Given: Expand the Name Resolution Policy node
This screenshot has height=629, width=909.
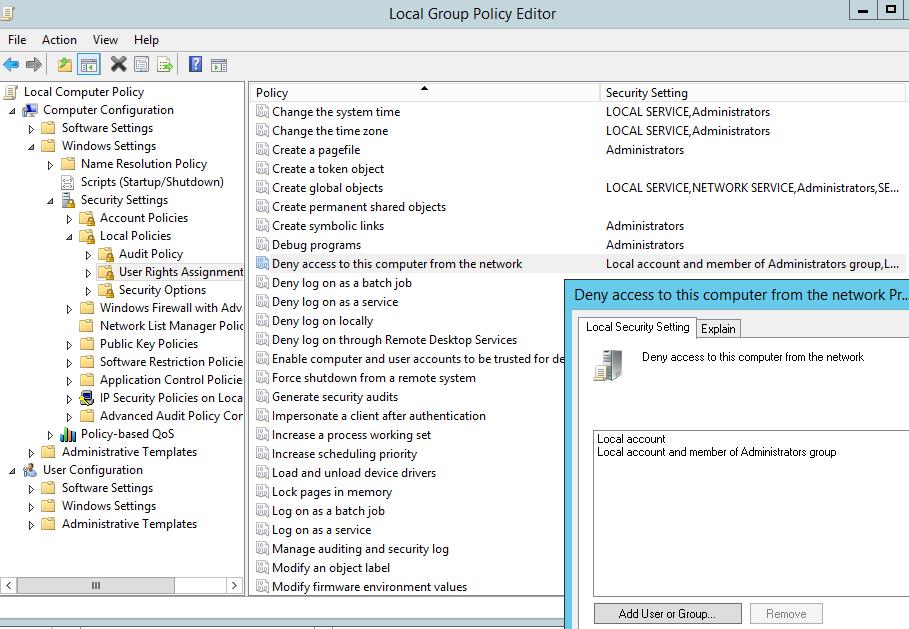Looking at the screenshot, I should (50, 165).
